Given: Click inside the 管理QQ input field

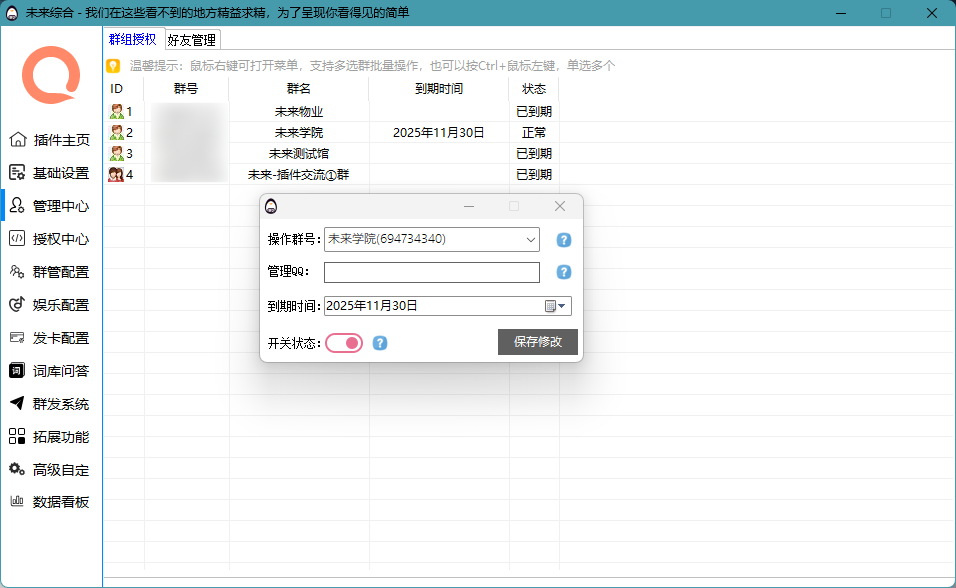Looking at the screenshot, I should coord(430,271).
